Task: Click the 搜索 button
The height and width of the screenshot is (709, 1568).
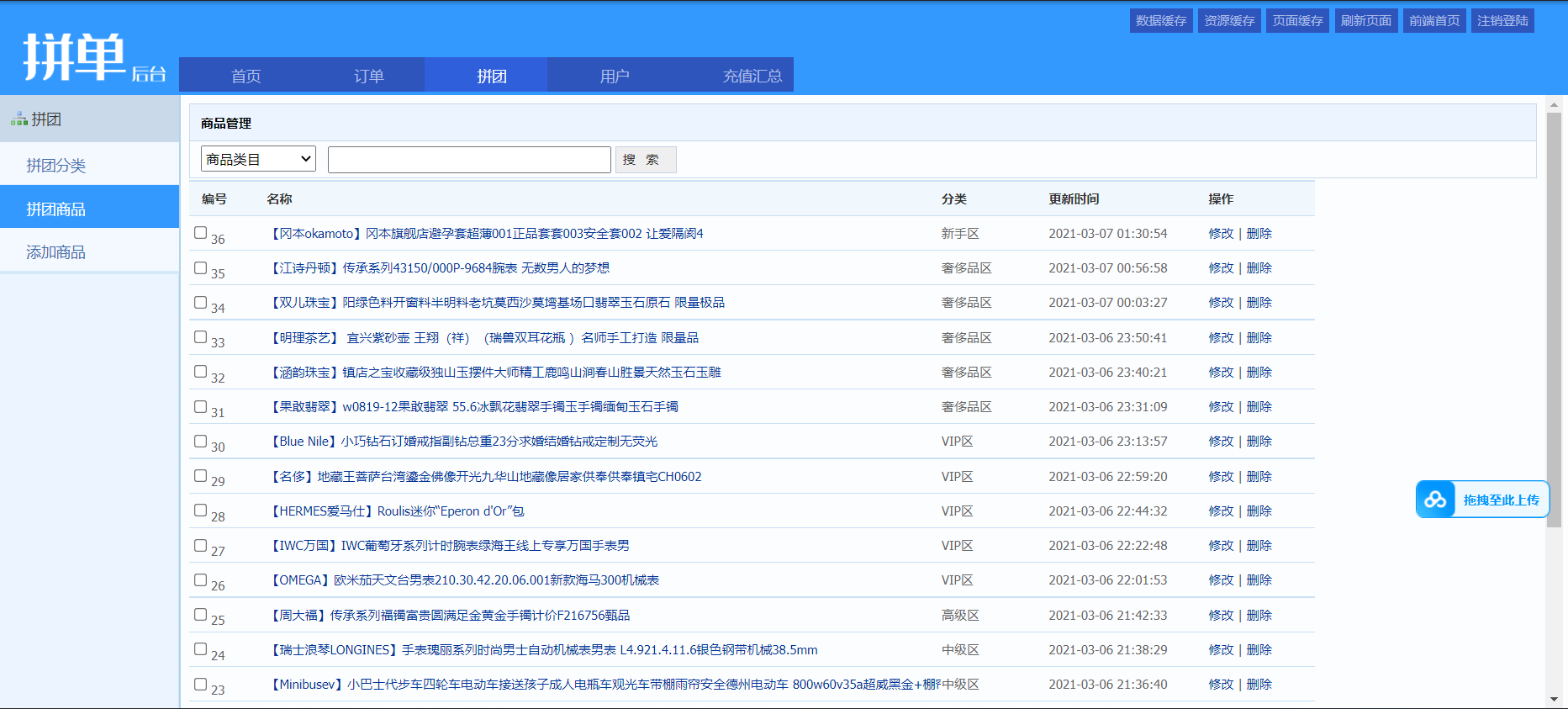Action: (646, 160)
